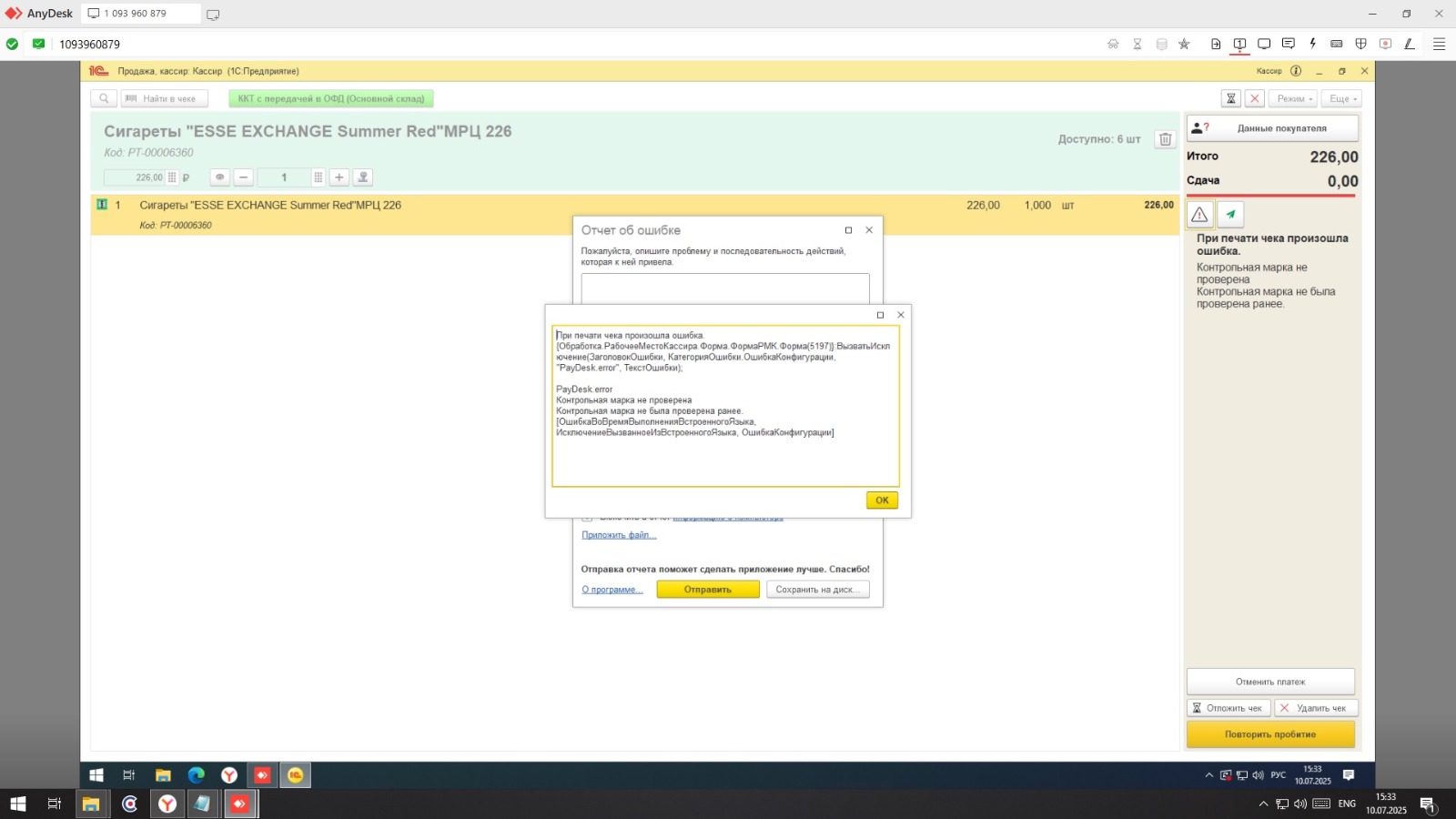Click remote taskbar Yandex browser icon

pos(229,775)
